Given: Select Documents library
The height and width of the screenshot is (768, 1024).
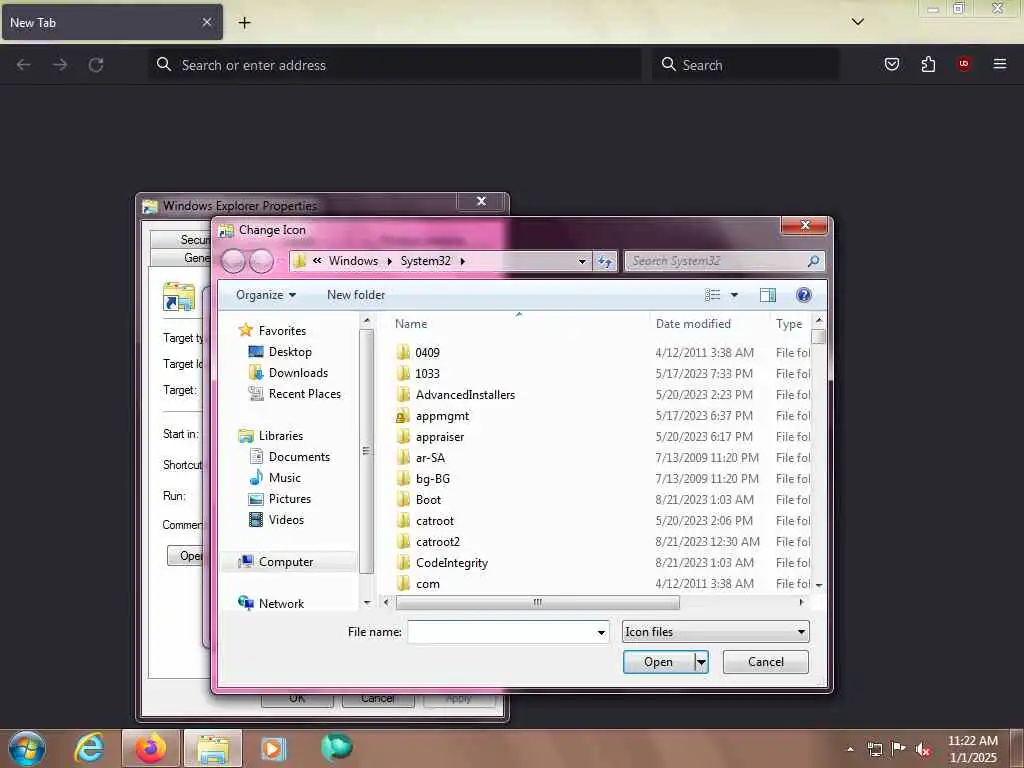Looking at the screenshot, I should pos(299,456).
